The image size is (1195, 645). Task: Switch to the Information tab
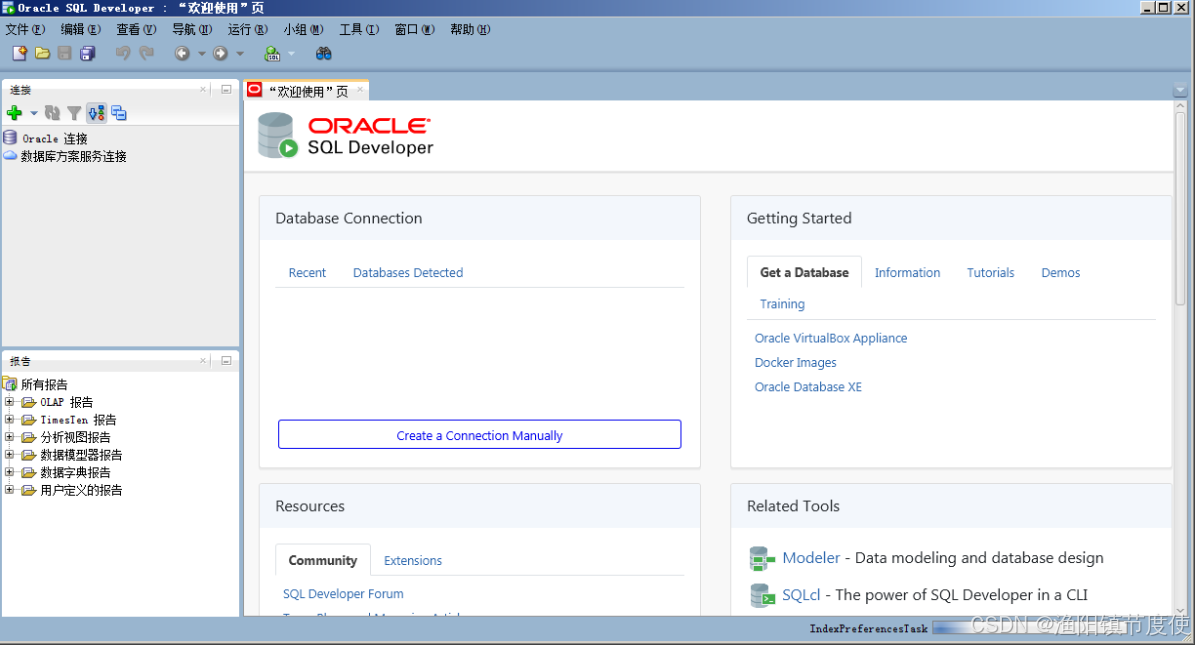pos(907,272)
